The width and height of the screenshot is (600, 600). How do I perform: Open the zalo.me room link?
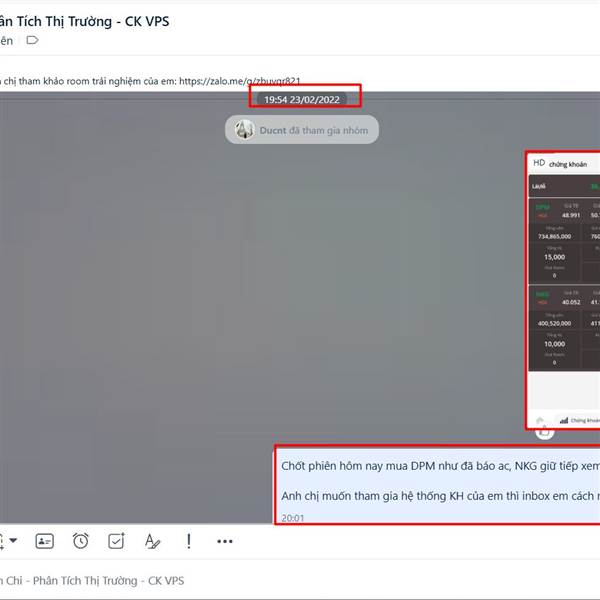click(240, 81)
